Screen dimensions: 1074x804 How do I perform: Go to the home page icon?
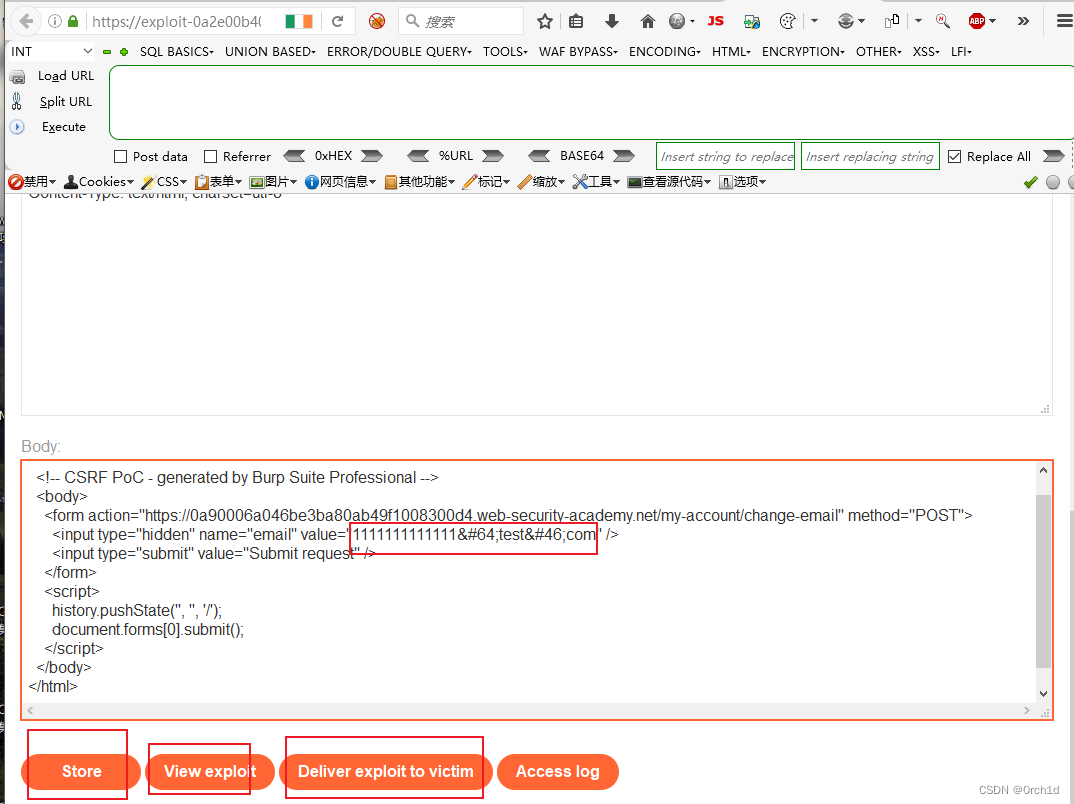pyautogui.click(x=647, y=21)
